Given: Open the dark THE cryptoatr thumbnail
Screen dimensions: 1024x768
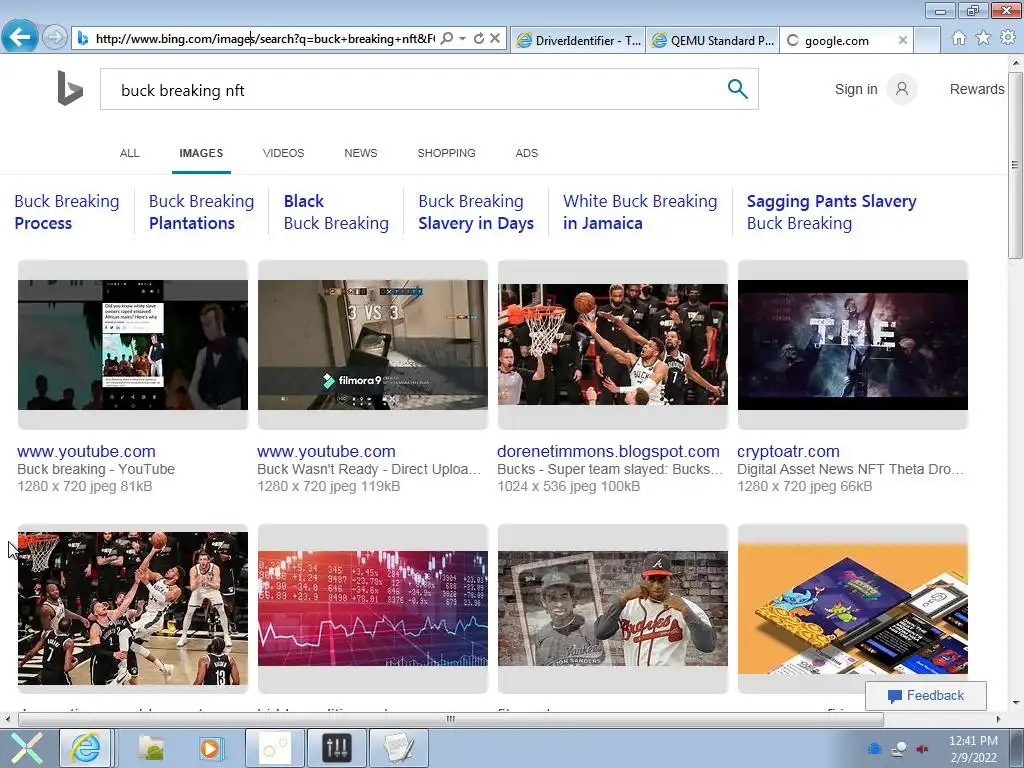Looking at the screenshot, I should [x=853, y=345].
